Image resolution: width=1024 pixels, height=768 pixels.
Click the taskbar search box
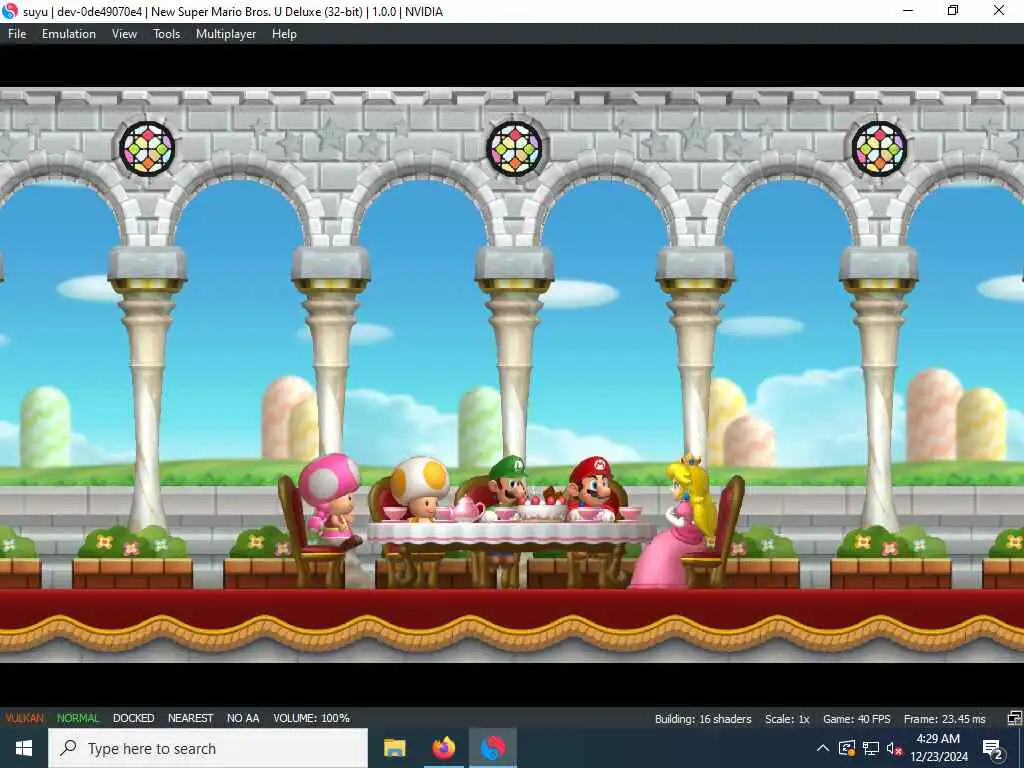point(208,748)
